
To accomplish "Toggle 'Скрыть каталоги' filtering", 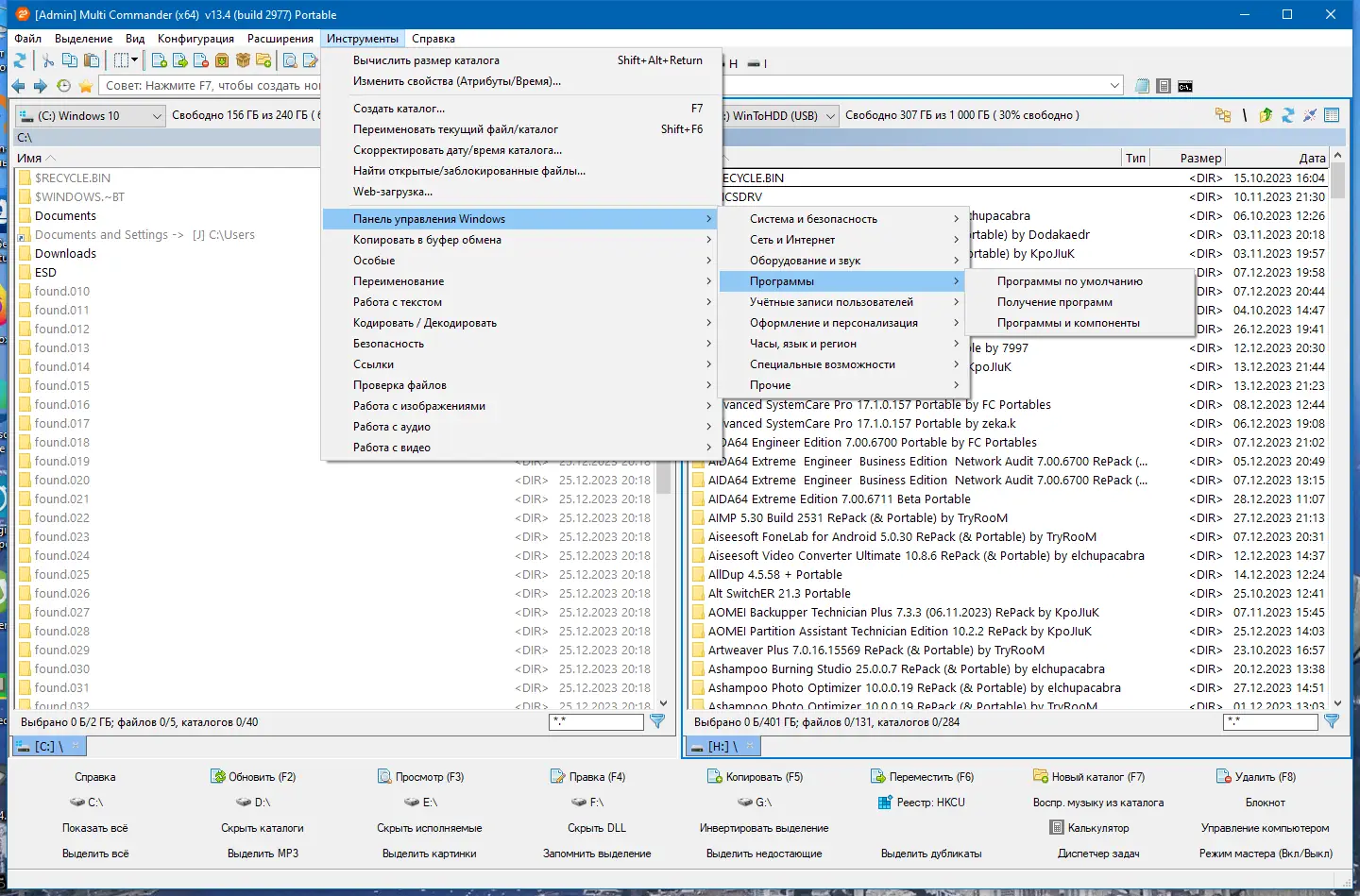I will (x=263, y=827).
